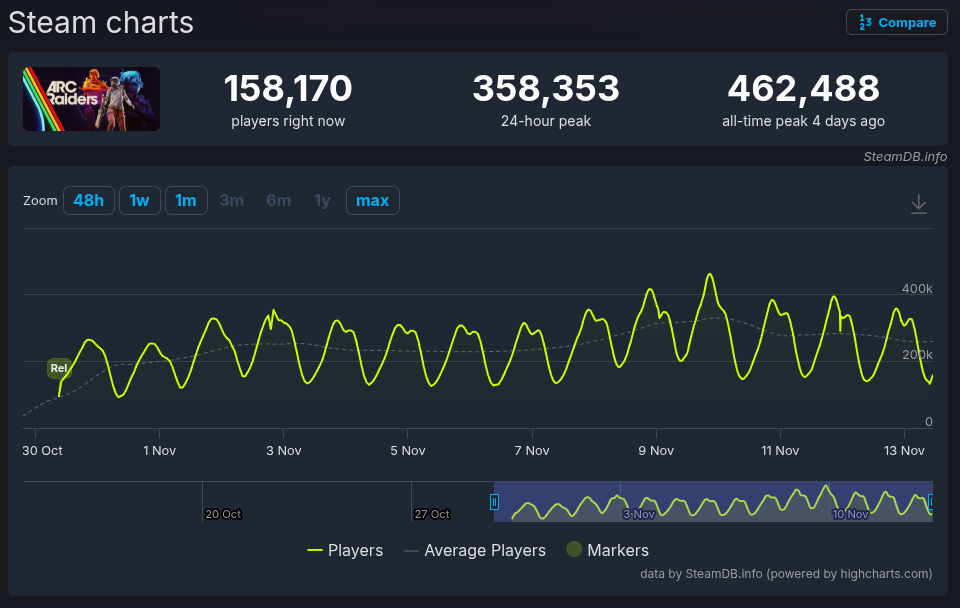Open the ARC Raiders game thumbnail
Screen dimensions: 960x608
point(91,99)
